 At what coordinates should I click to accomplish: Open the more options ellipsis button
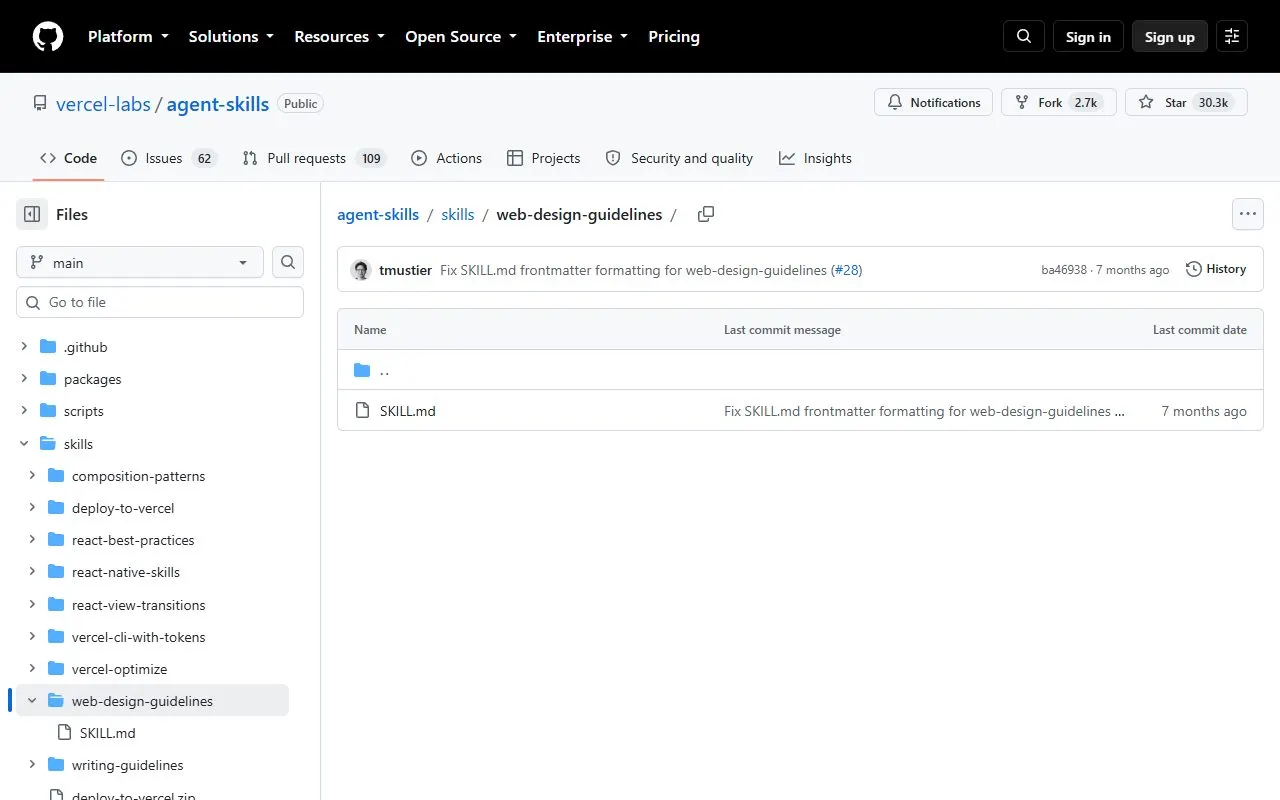[1247, 214]
